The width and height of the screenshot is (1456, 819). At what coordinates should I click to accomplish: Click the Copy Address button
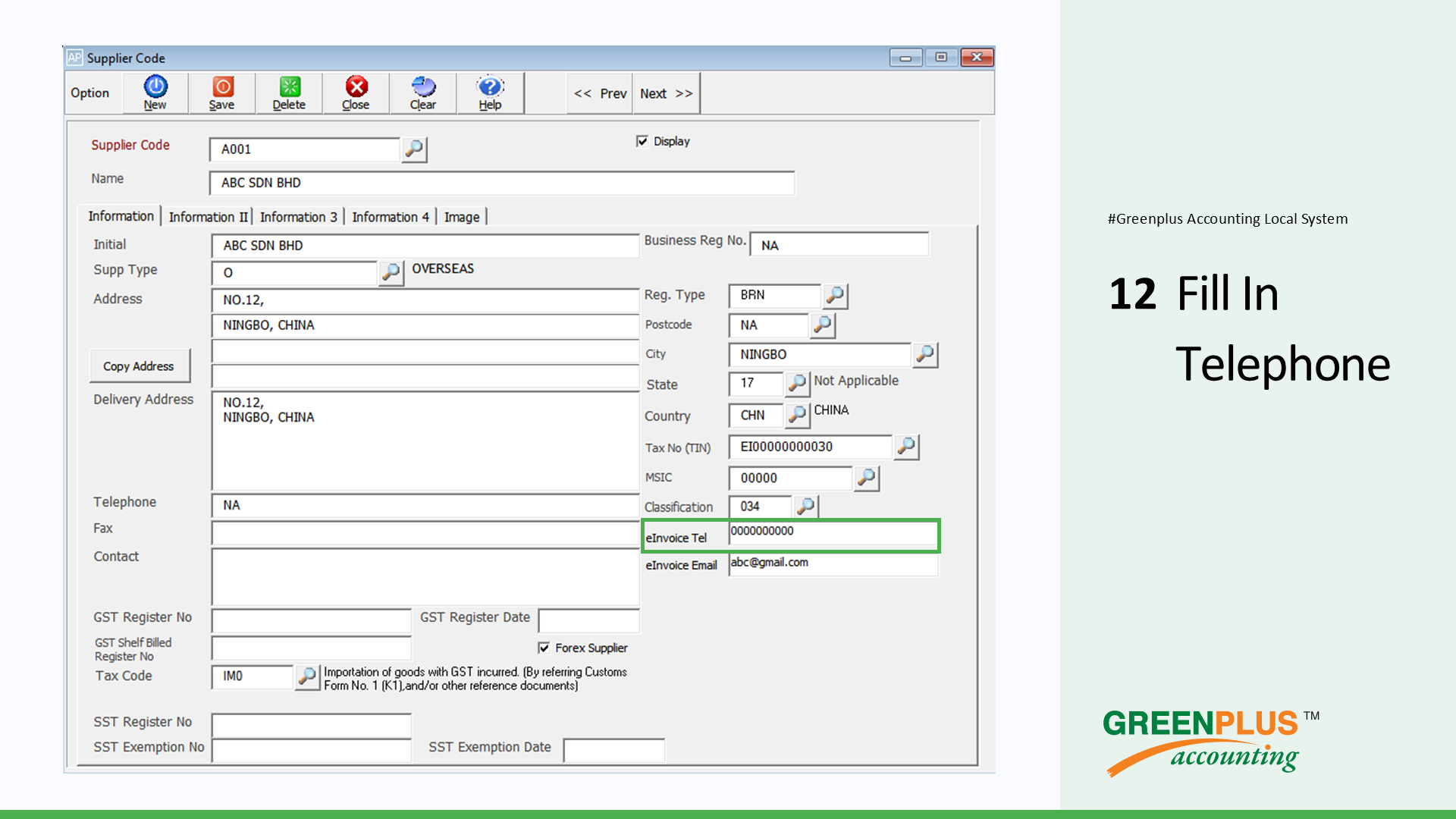tap(139, 366)
